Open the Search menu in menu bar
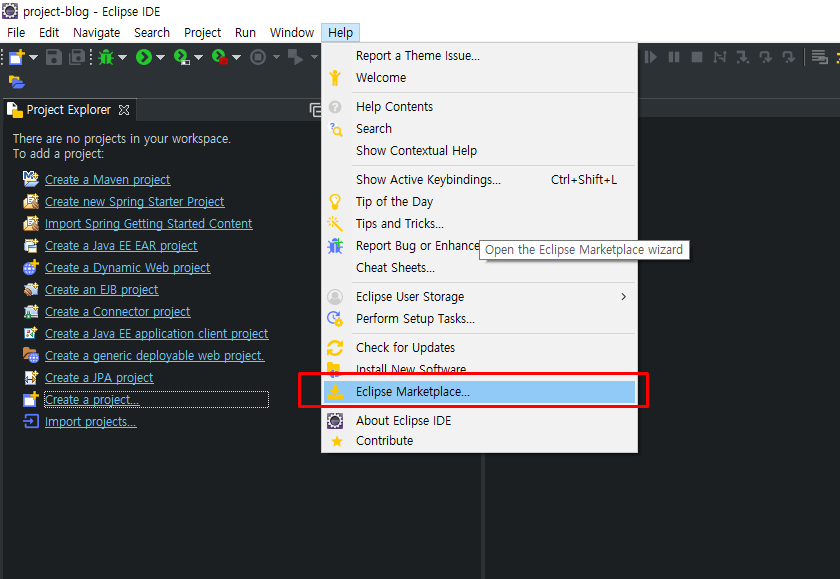 [152, 33]
